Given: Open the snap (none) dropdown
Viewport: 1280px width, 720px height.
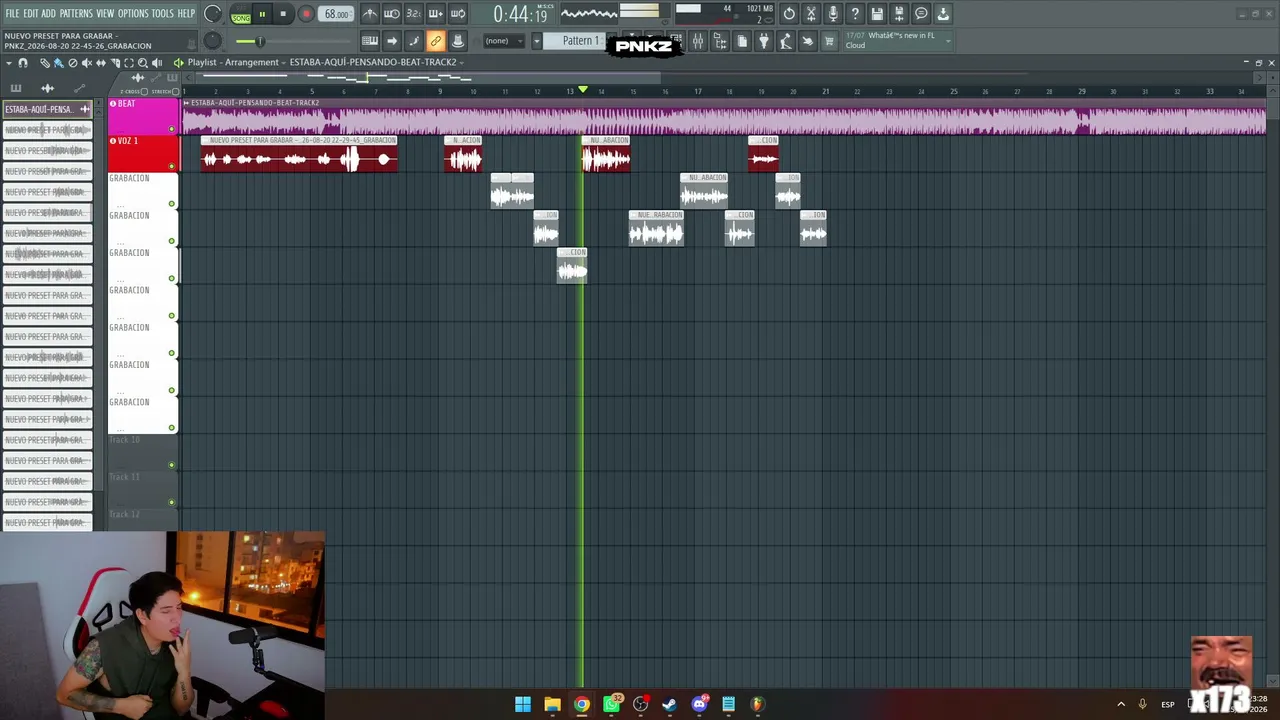Looking at the screenshot, I should click(503, 41).
